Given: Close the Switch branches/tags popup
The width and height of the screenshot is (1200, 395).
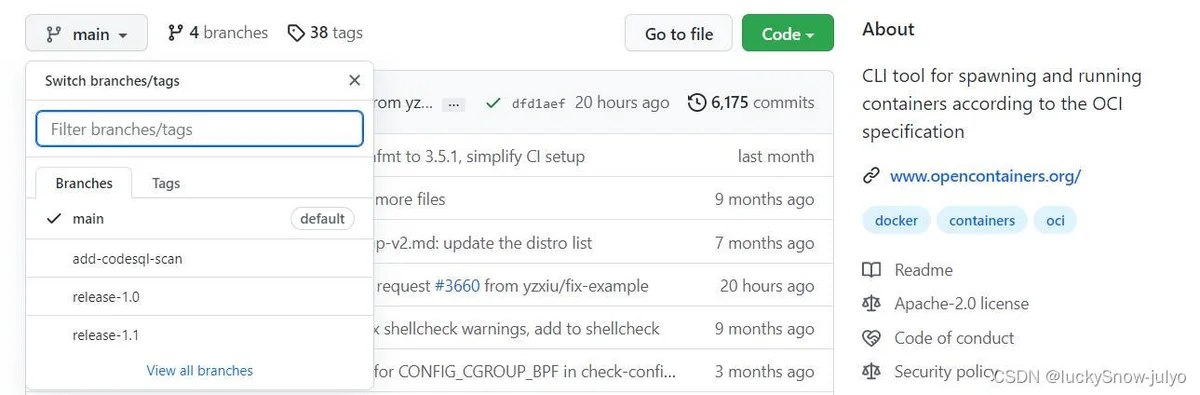Looking at the screenshot, I should pos(354,81).
